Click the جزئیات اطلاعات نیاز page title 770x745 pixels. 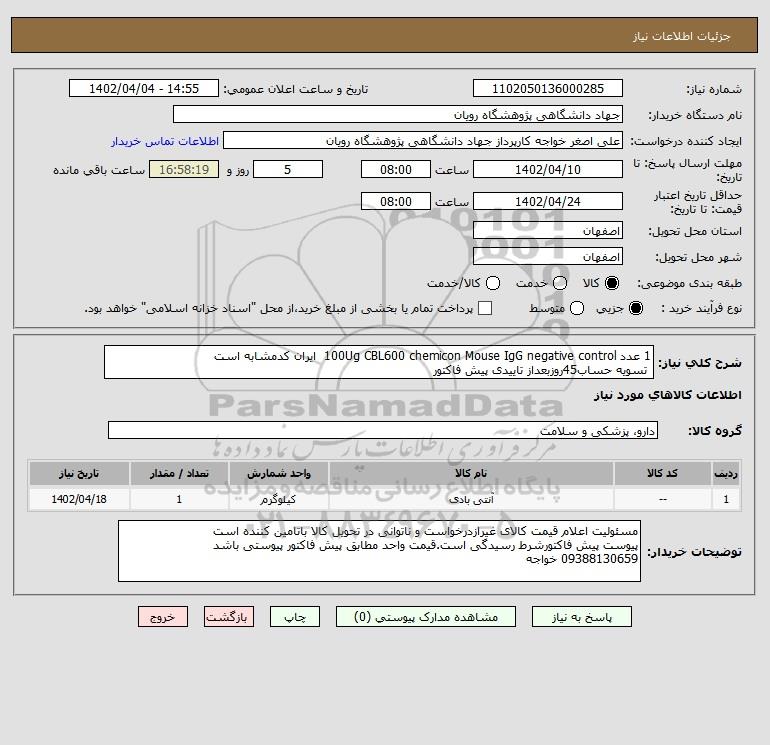(x=681, y=36)
